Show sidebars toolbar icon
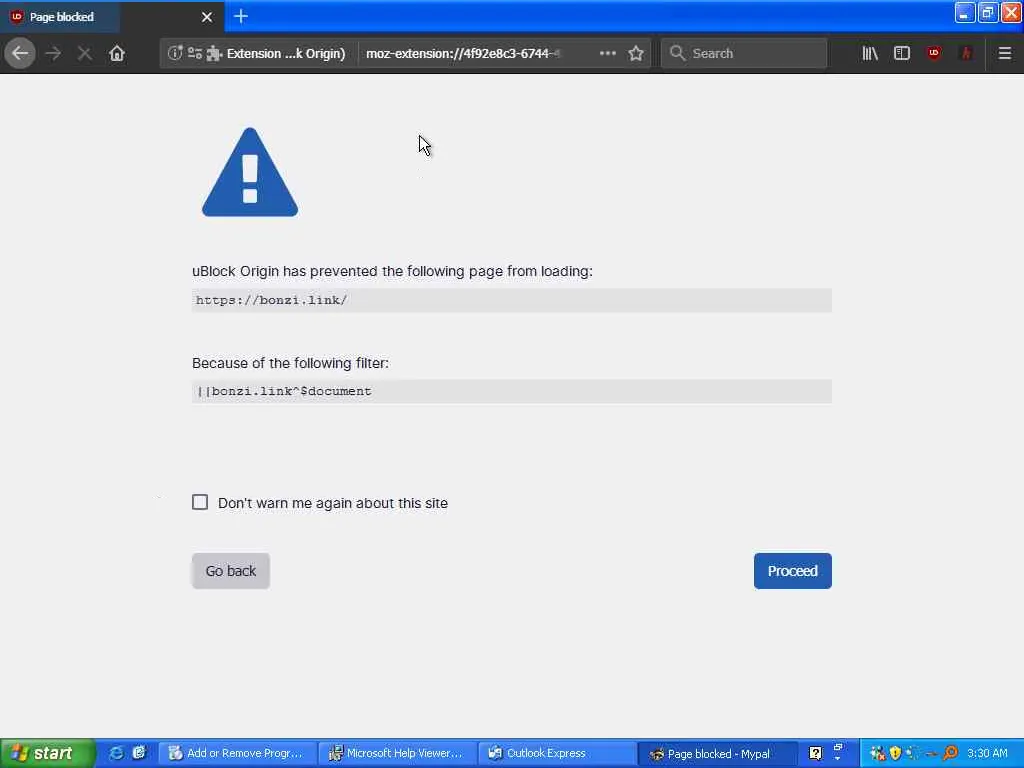Image resolution: width=1024 pixels, height=768 pixels. (902, 54)
